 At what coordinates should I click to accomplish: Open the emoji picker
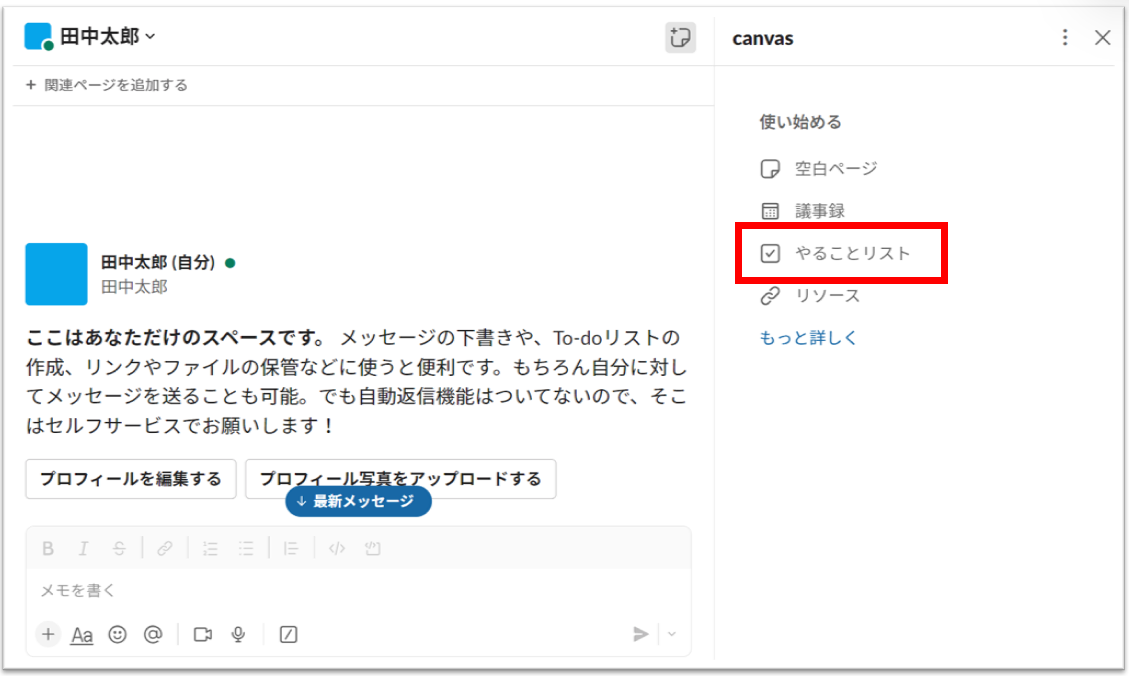[x=117, y=634]
